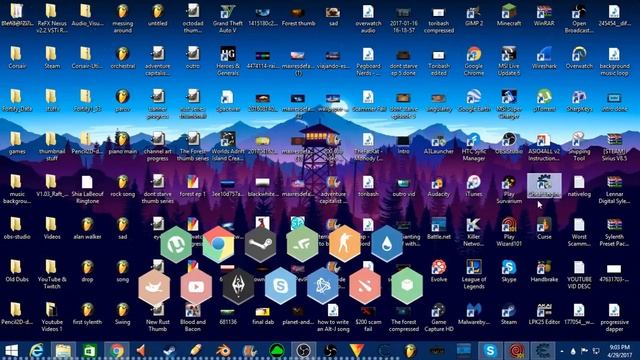
Task: Open the Corsair folder
Action: tap(16, 58)
